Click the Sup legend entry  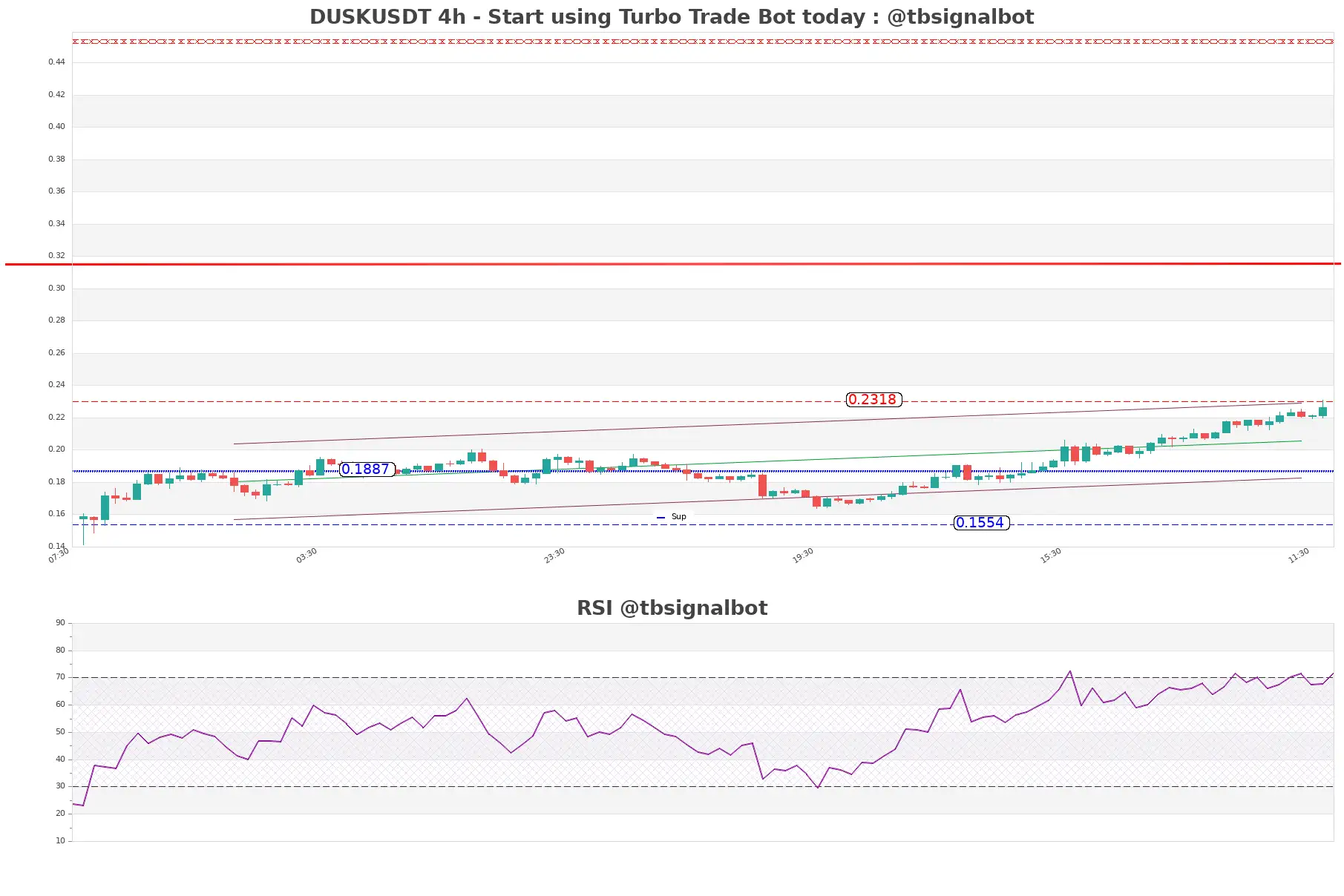click(672, 517)
